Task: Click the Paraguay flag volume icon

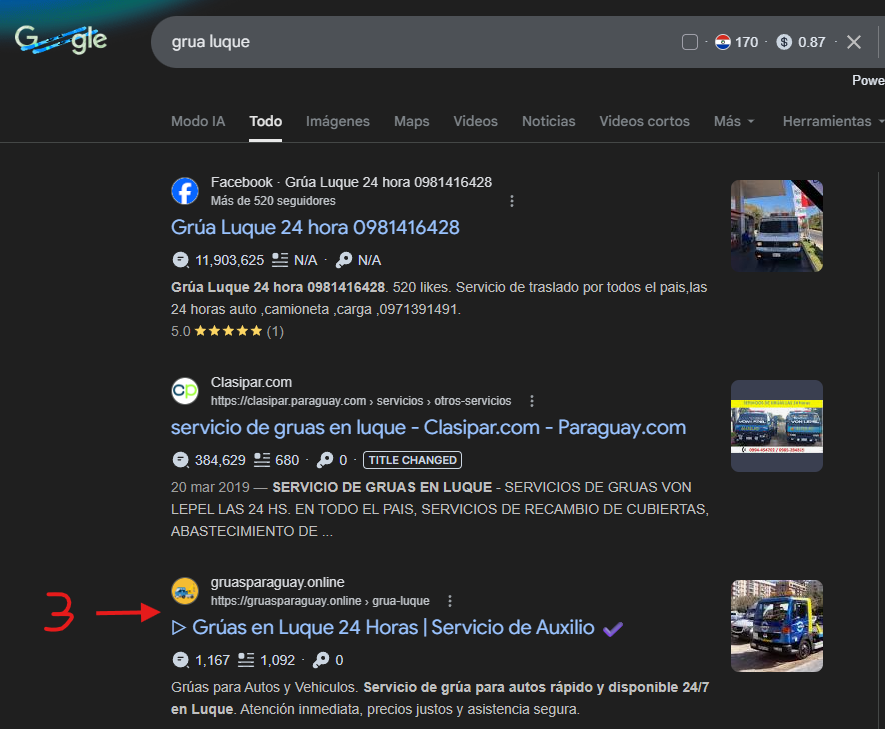Action: click(x=723, y=42)
